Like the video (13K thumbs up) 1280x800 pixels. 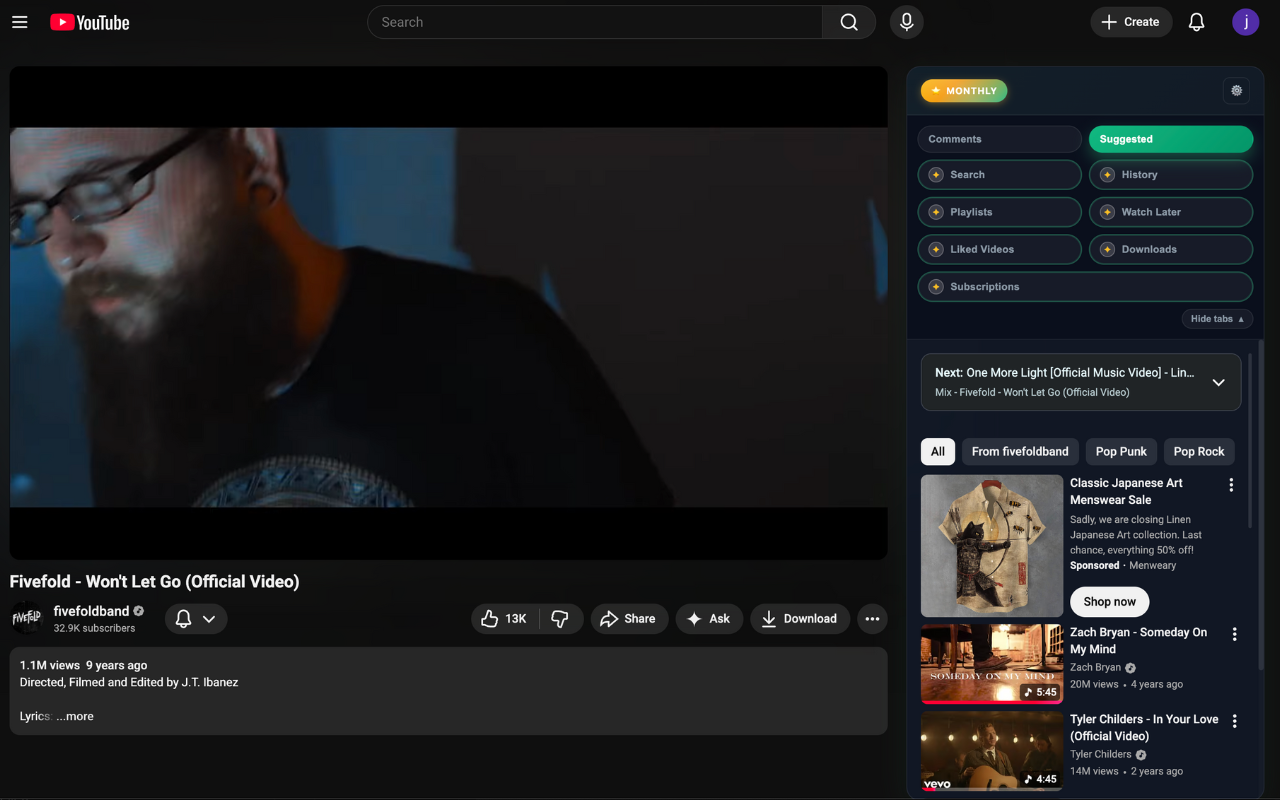(505, 619)
